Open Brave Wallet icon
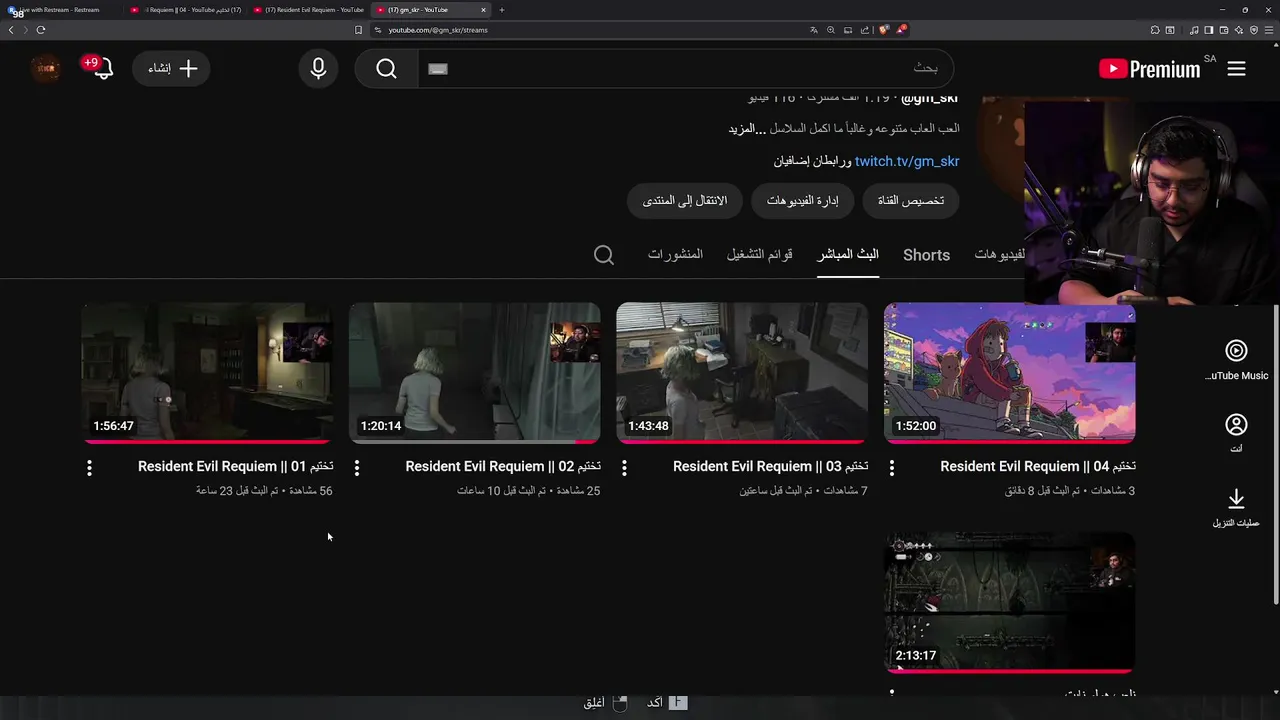This screenshot has height=720, width=1280. click(x=1223, y=30)
